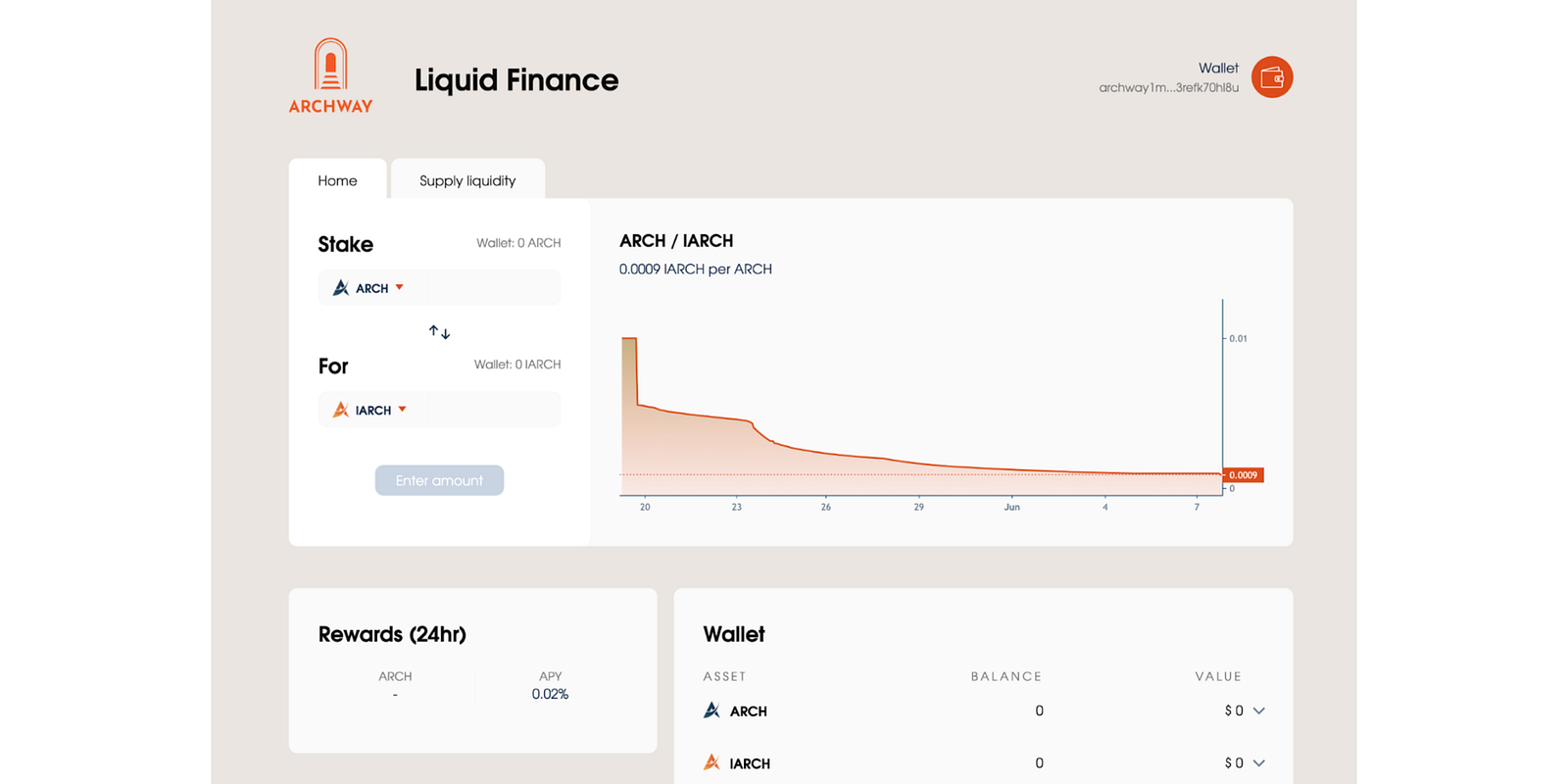
Task: Click the Liquid Finance page title
Action: 516,80
